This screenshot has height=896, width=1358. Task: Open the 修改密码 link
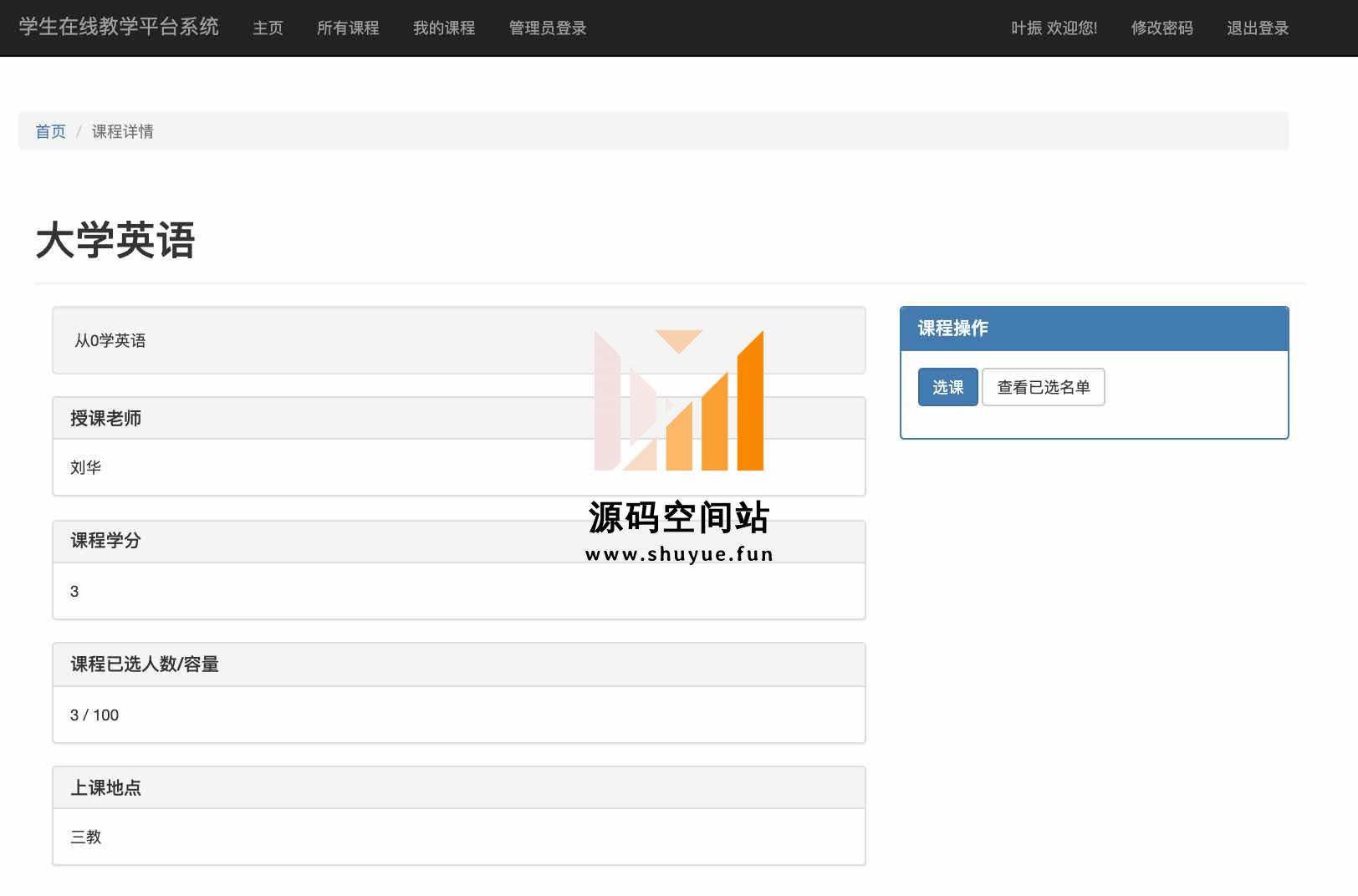tap(1161, 28)
